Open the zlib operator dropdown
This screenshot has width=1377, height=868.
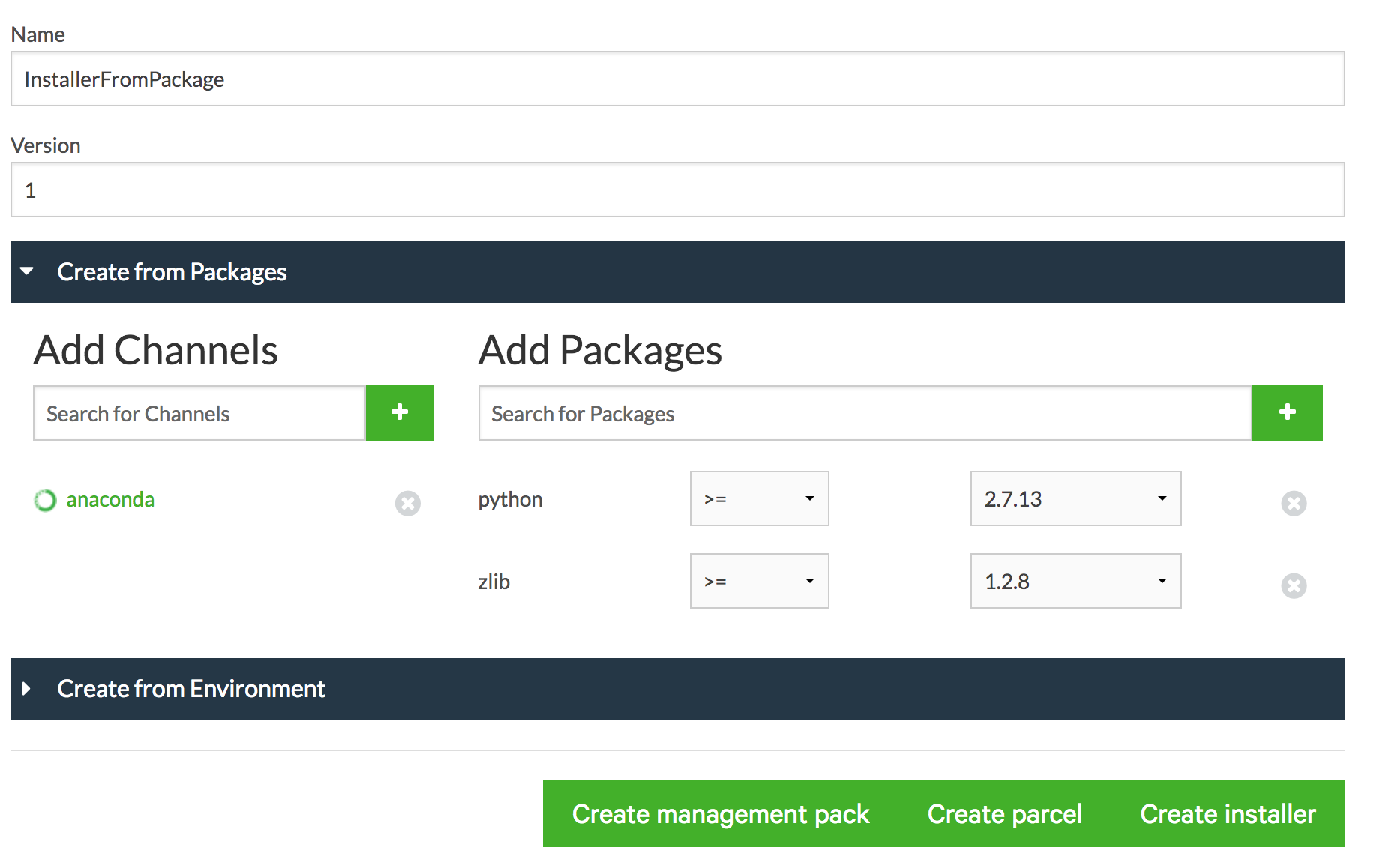pos(758,581)
